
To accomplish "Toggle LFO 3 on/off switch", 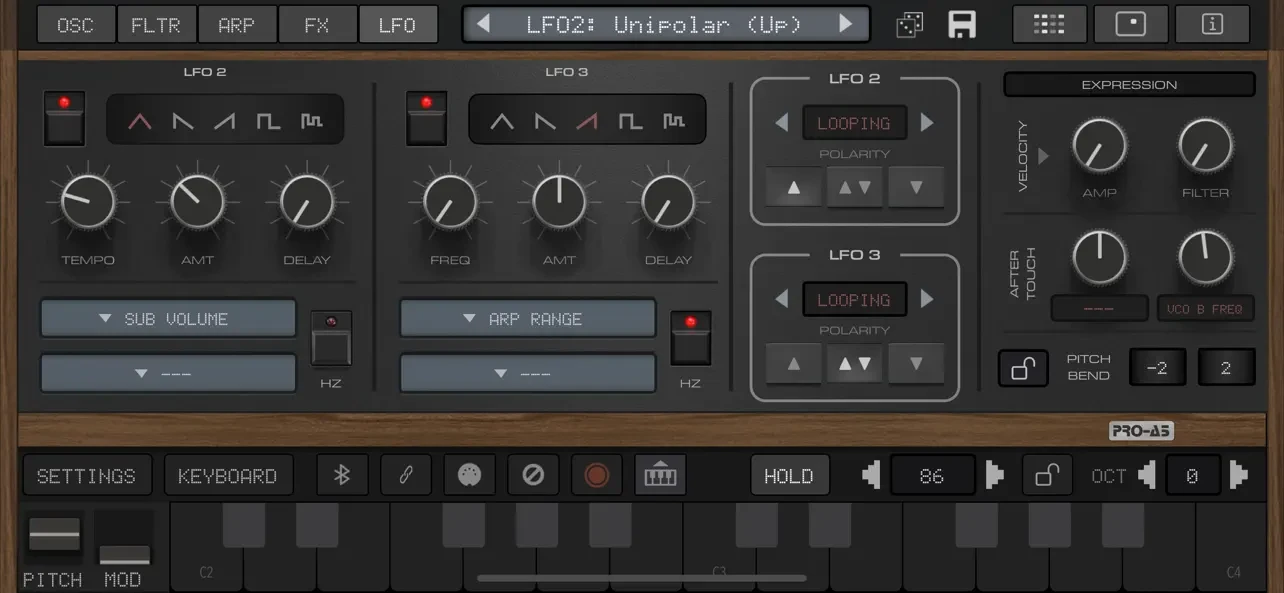I will (426, 117).
